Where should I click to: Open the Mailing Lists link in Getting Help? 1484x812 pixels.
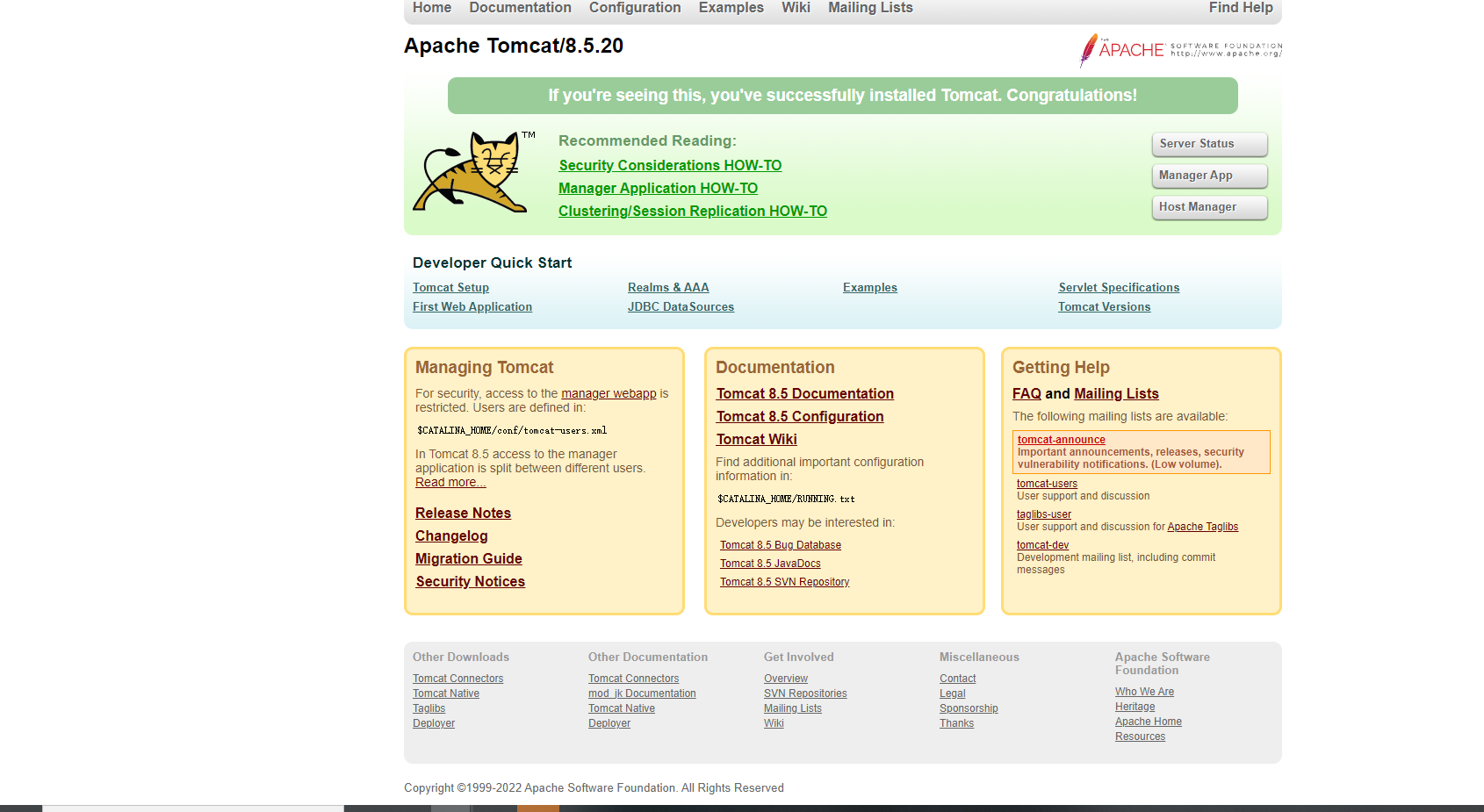tap(1116, 393)
